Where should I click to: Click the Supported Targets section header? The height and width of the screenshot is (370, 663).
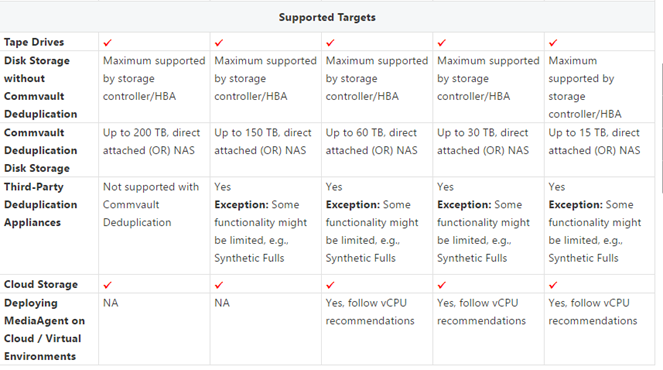coord(327,17)
